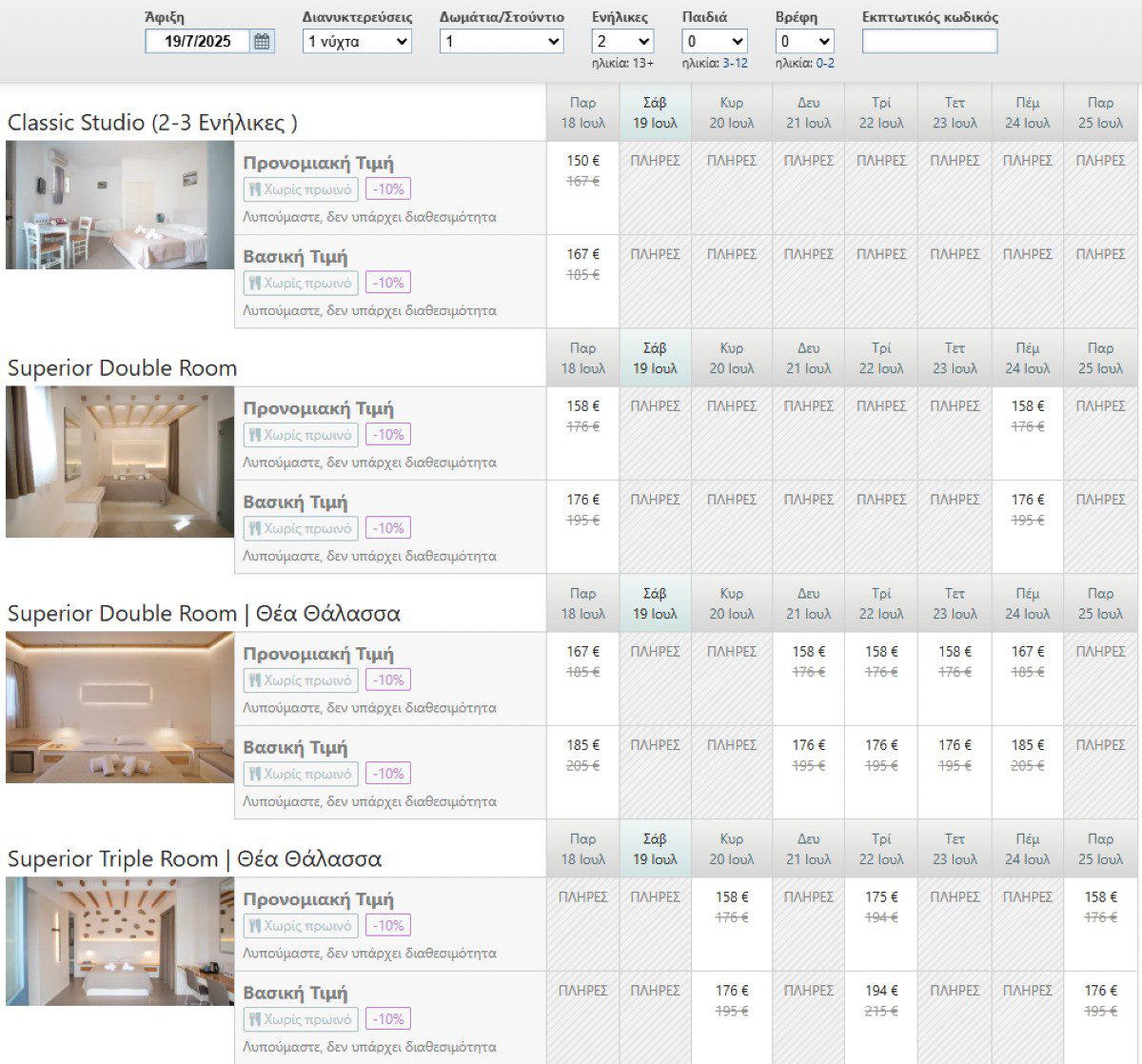Open the arrival date calendar icon
Image resolution: width=1142 pixels, height=1064 pixels.
(262, 42)
